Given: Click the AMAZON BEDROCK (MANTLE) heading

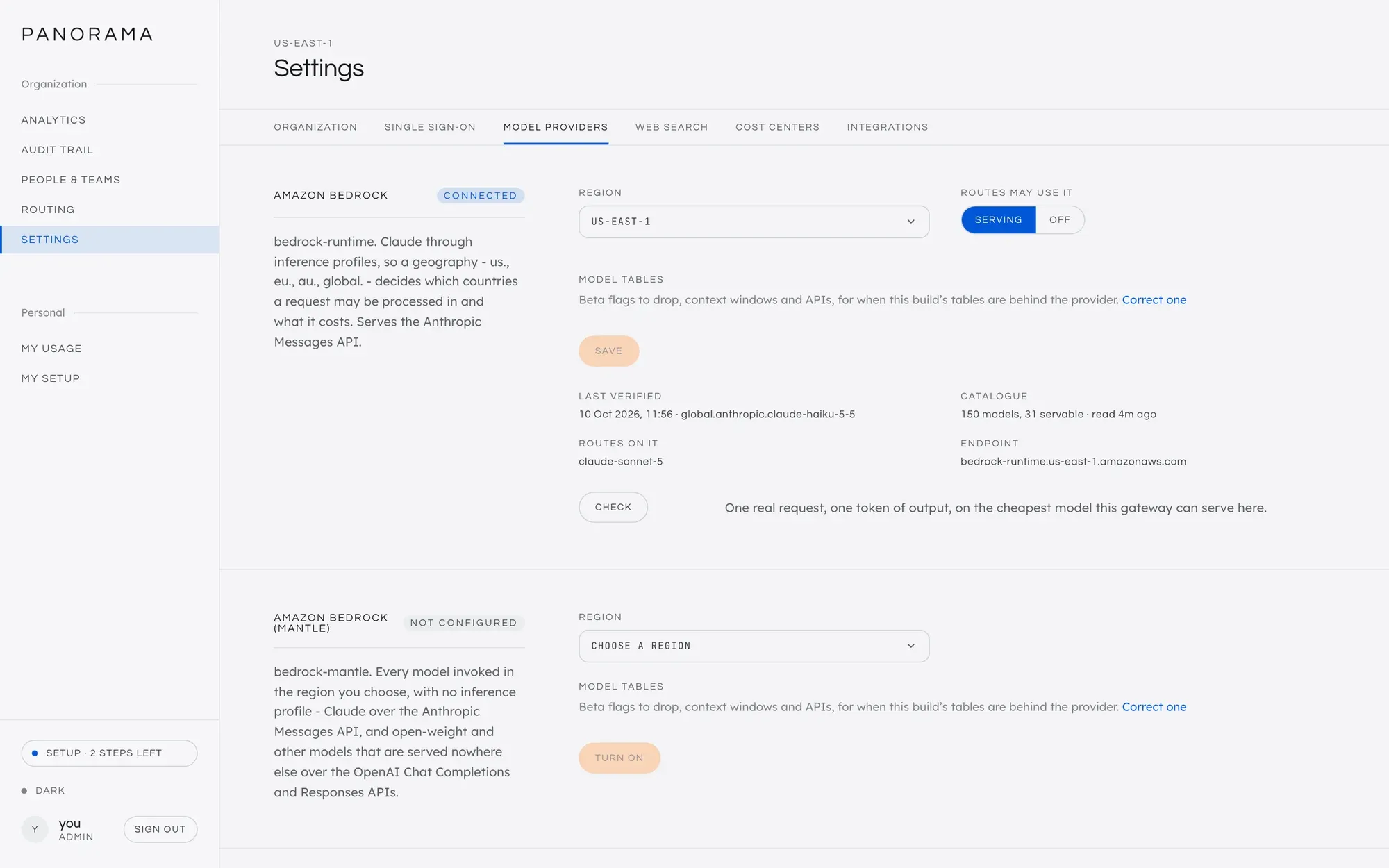Looking at the screenshot, I should [331, 623].
